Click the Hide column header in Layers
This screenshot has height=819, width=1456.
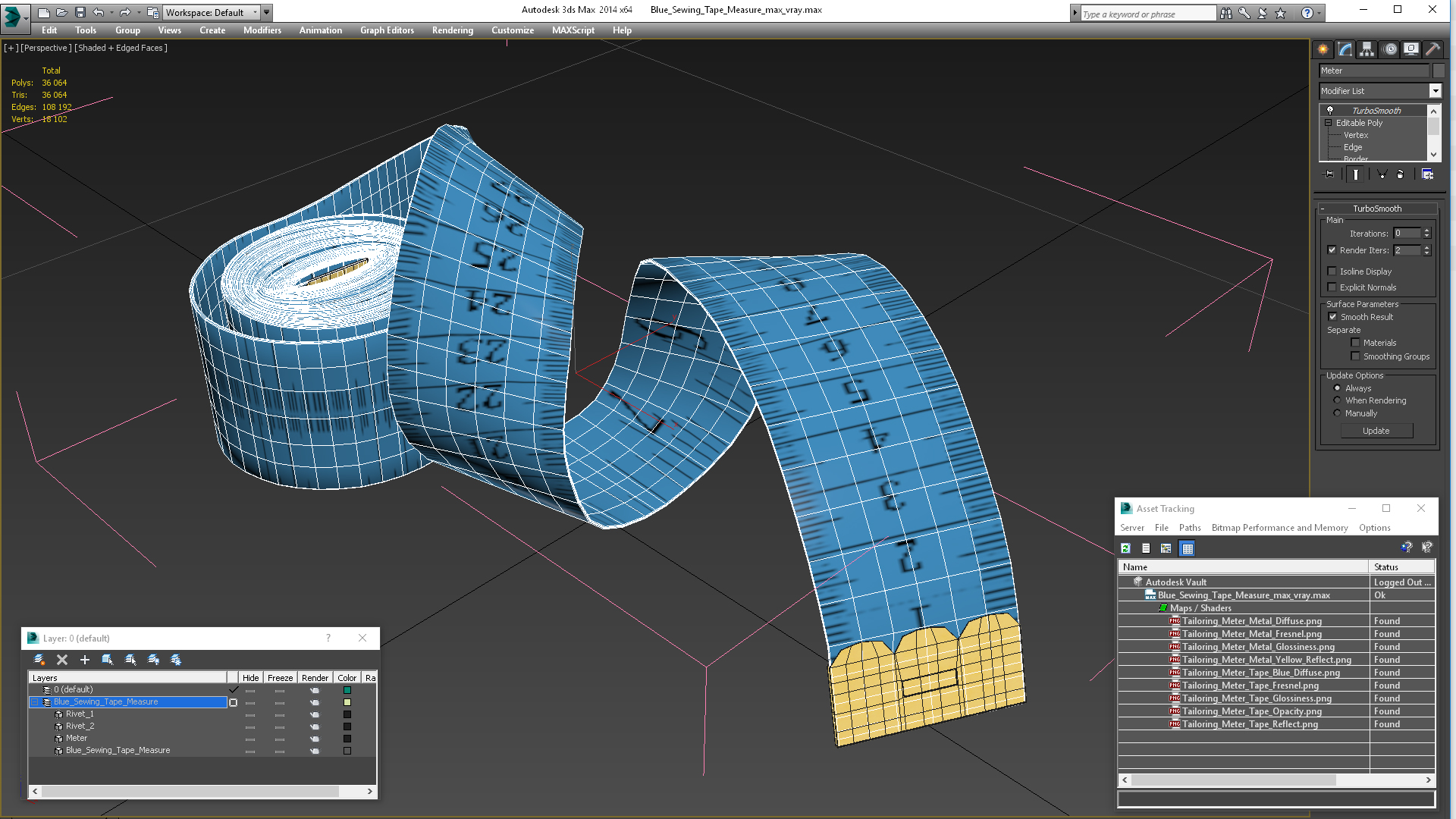click(250, 678)
